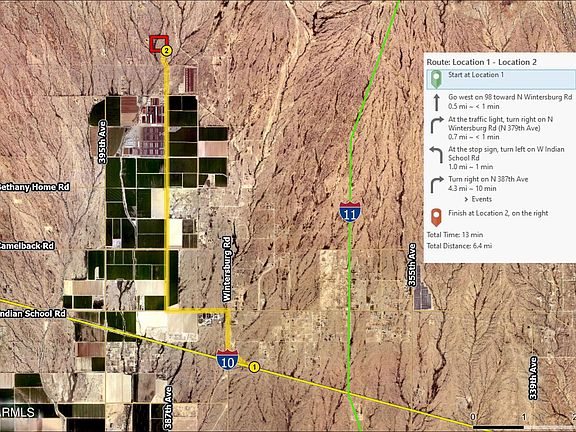576x432 pixels.
Task: Select the Finish at Location 2 step
Action: coord(501,217)
